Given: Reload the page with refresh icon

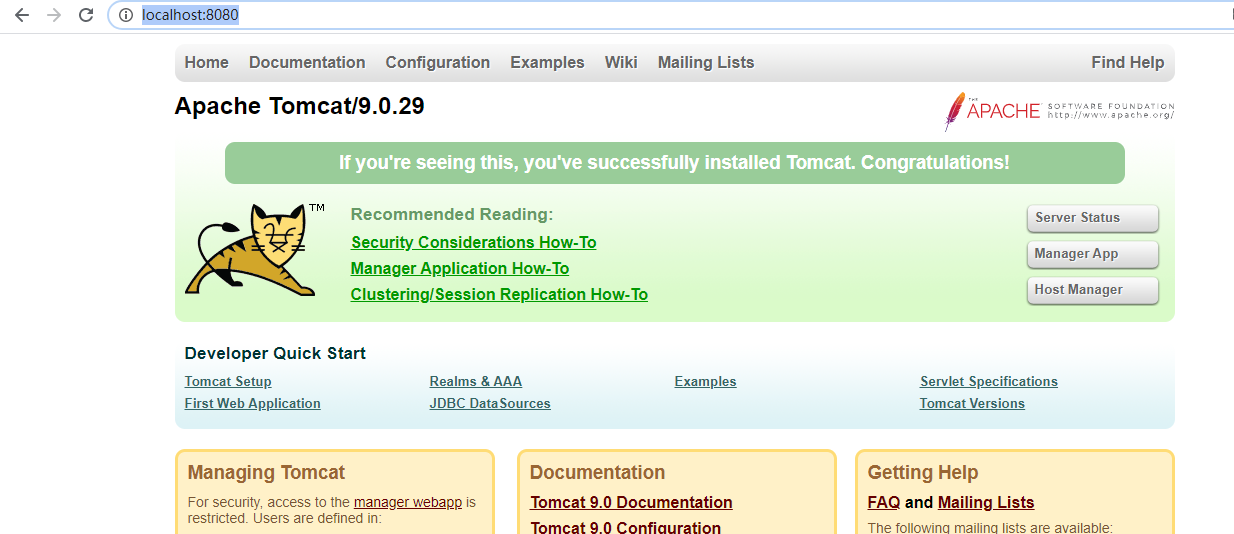Looking at the screenshot, I should [x=86, y=15].
